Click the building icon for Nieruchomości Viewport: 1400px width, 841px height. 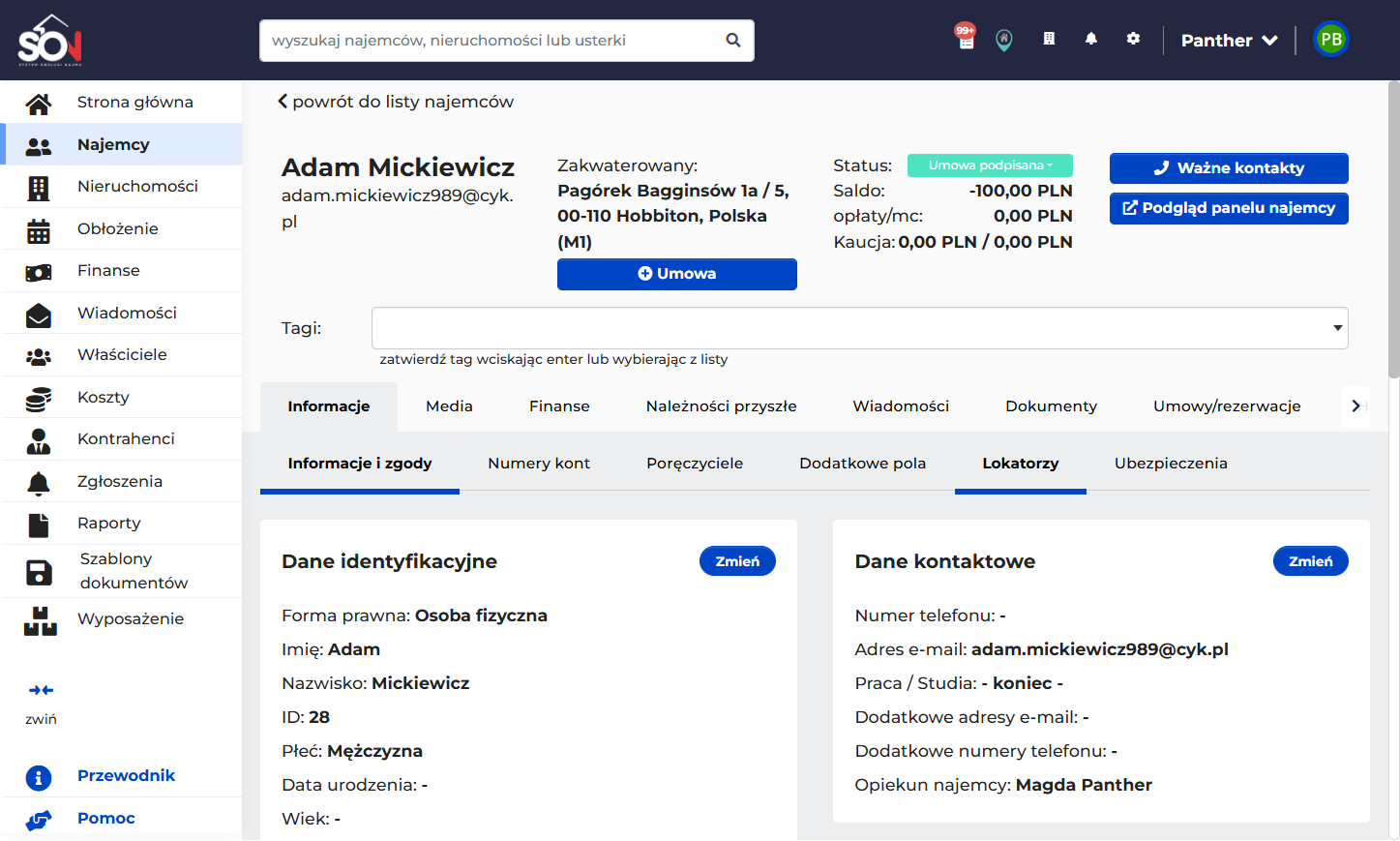[39, 187]
